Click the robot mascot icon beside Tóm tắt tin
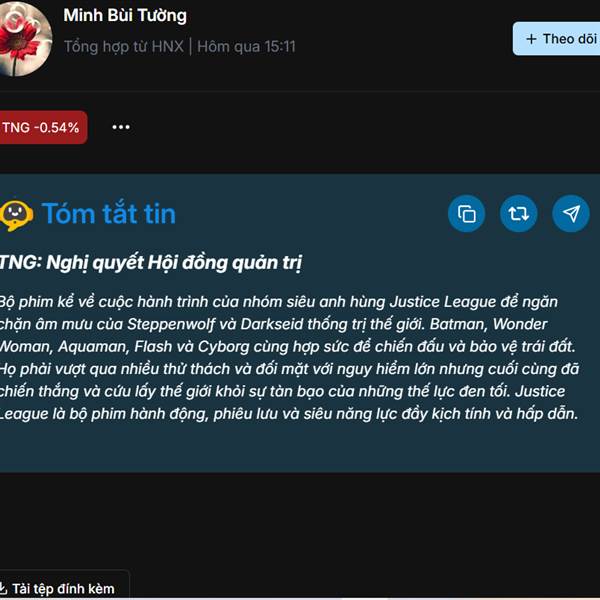Viewport: 600px width, 600px height. point(16,215)
